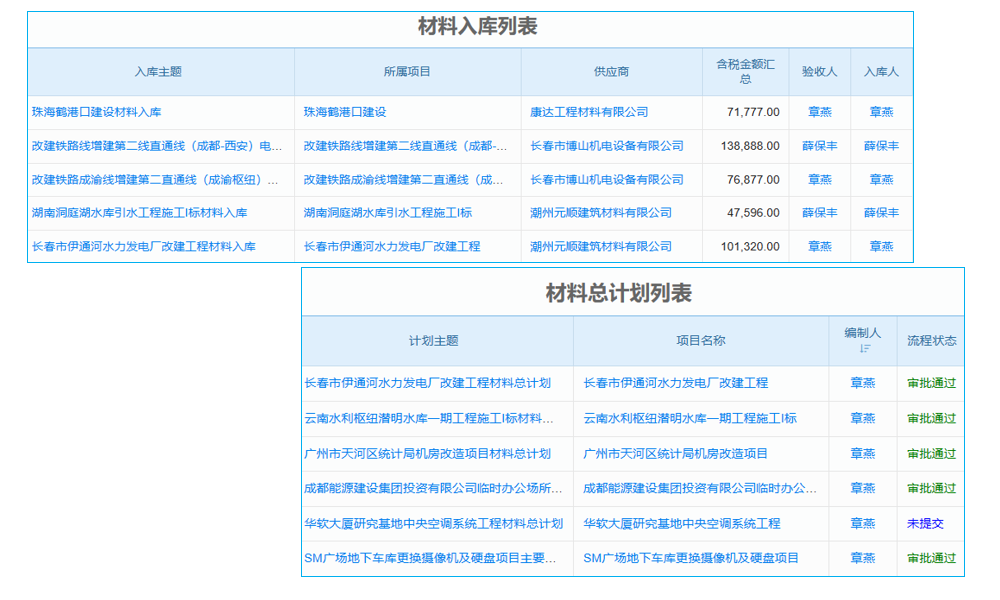The width and height of the screenshot is (1000, 600).
Task: Click 章燕 编制人 of the 成都能源 row
Action: [863, 488]
